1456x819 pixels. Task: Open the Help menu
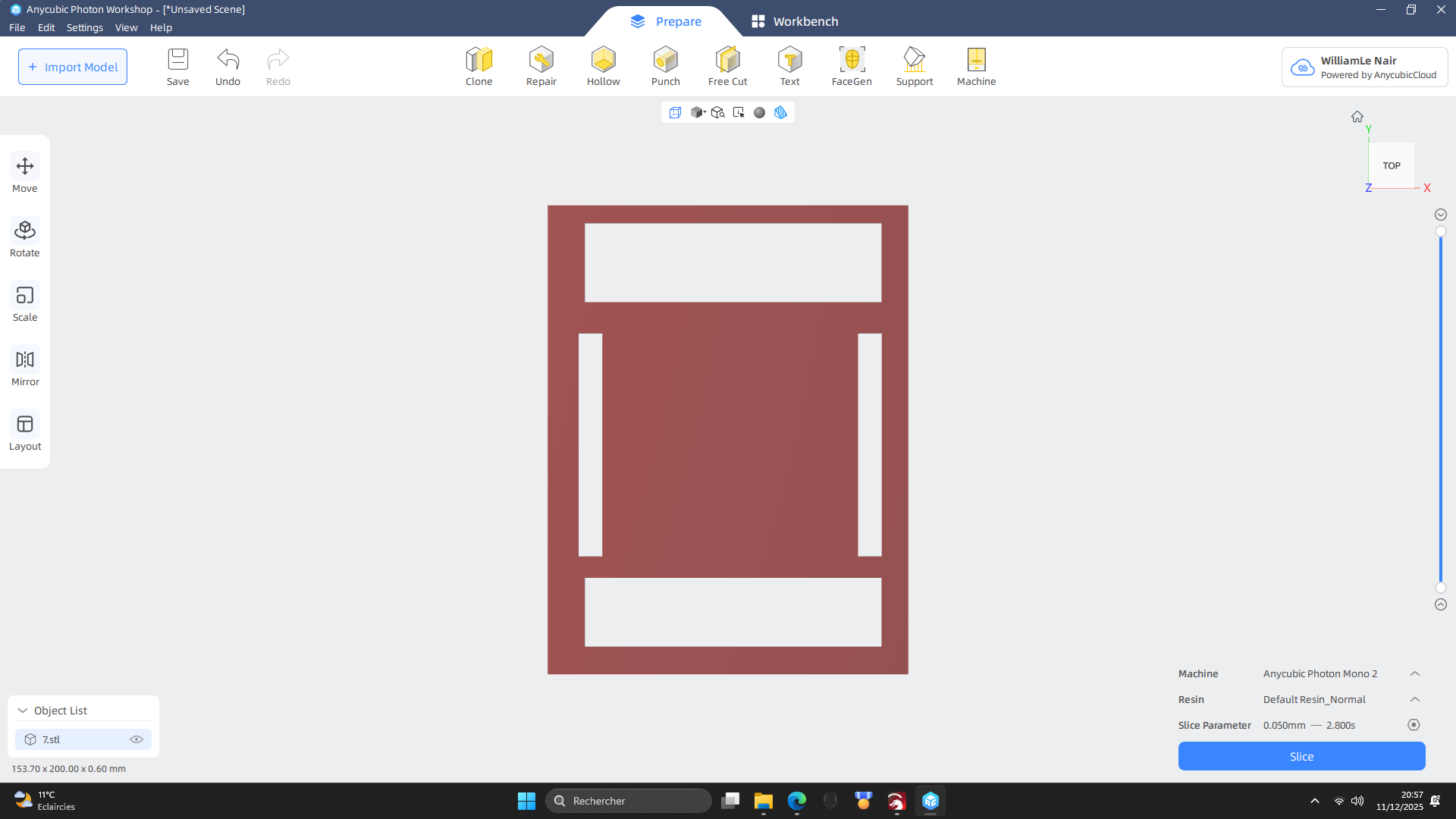tap(161, 27)
